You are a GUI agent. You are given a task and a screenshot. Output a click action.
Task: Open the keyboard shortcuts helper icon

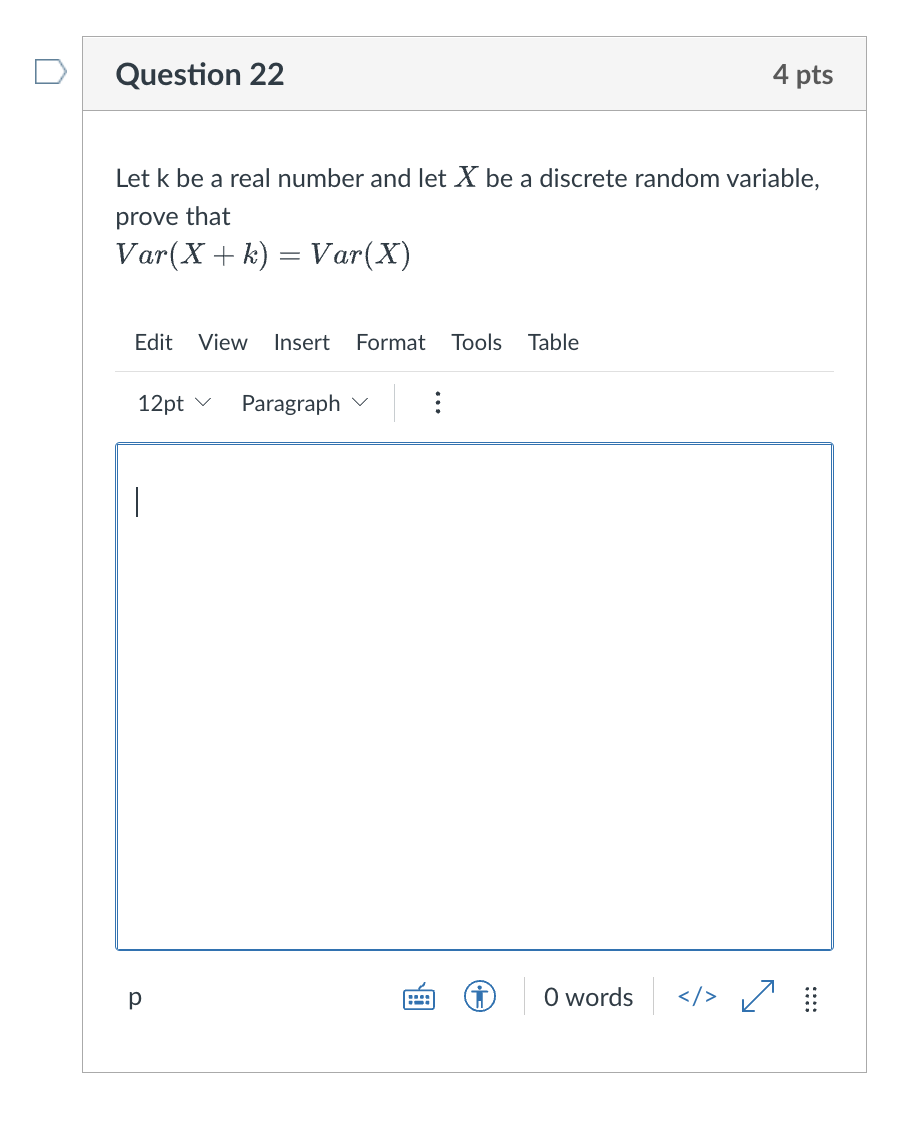click(x=418, y=997)
